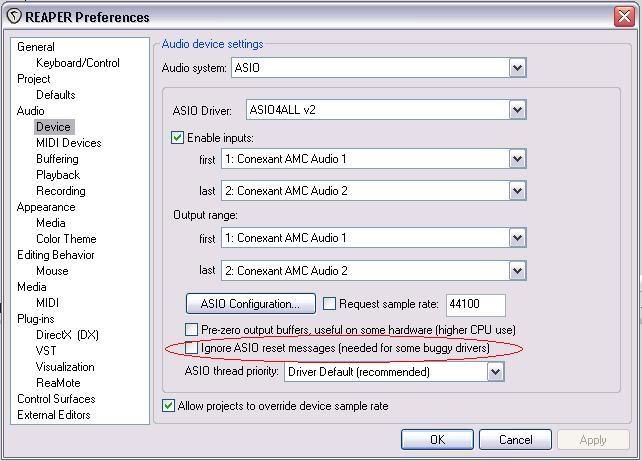Image resolution: width=642 pixels, height=461 pixels.
Task: Enable Request sample rate checkbox
Action: pos(329,304)
